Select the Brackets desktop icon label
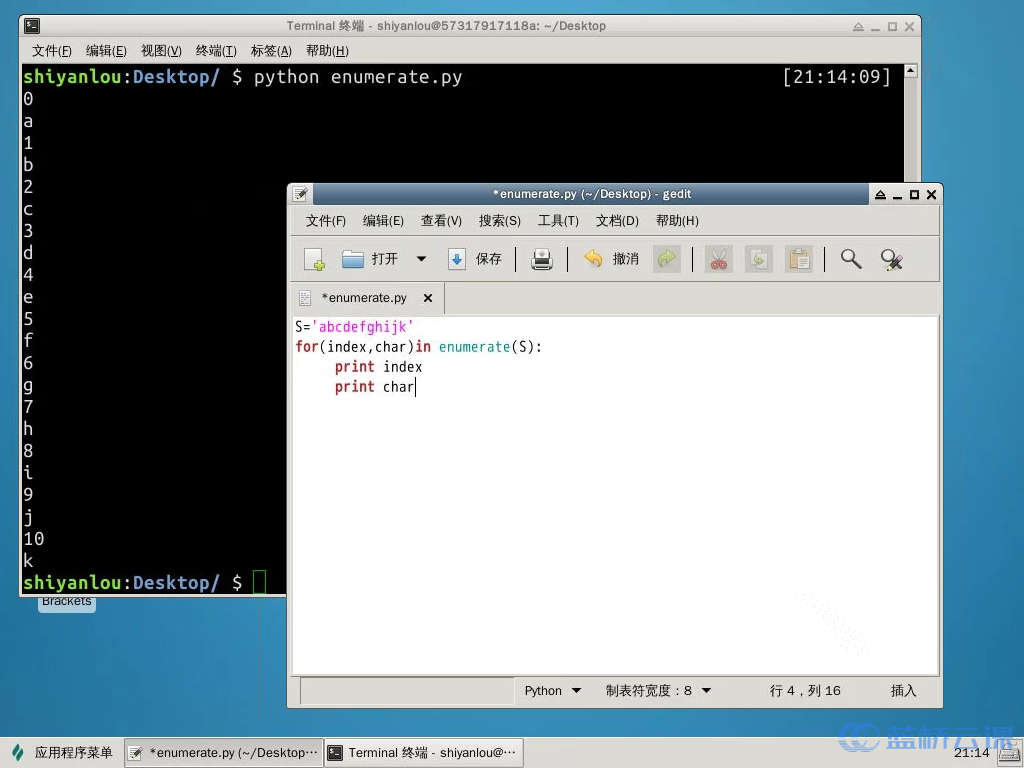The image size is (1024, 768). point(67,603)
